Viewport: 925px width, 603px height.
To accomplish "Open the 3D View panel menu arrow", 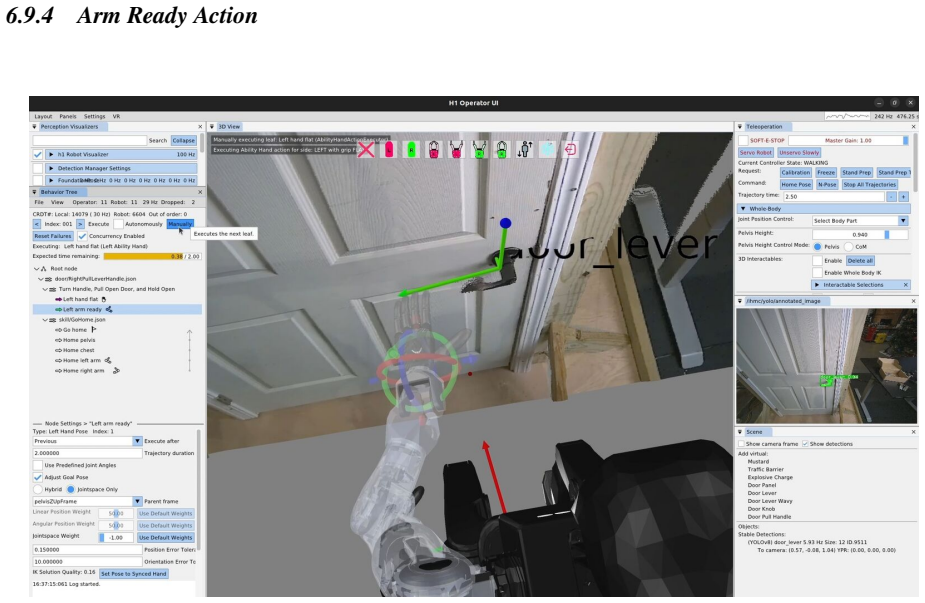I will pyautogui.click(x=212, y=127).
